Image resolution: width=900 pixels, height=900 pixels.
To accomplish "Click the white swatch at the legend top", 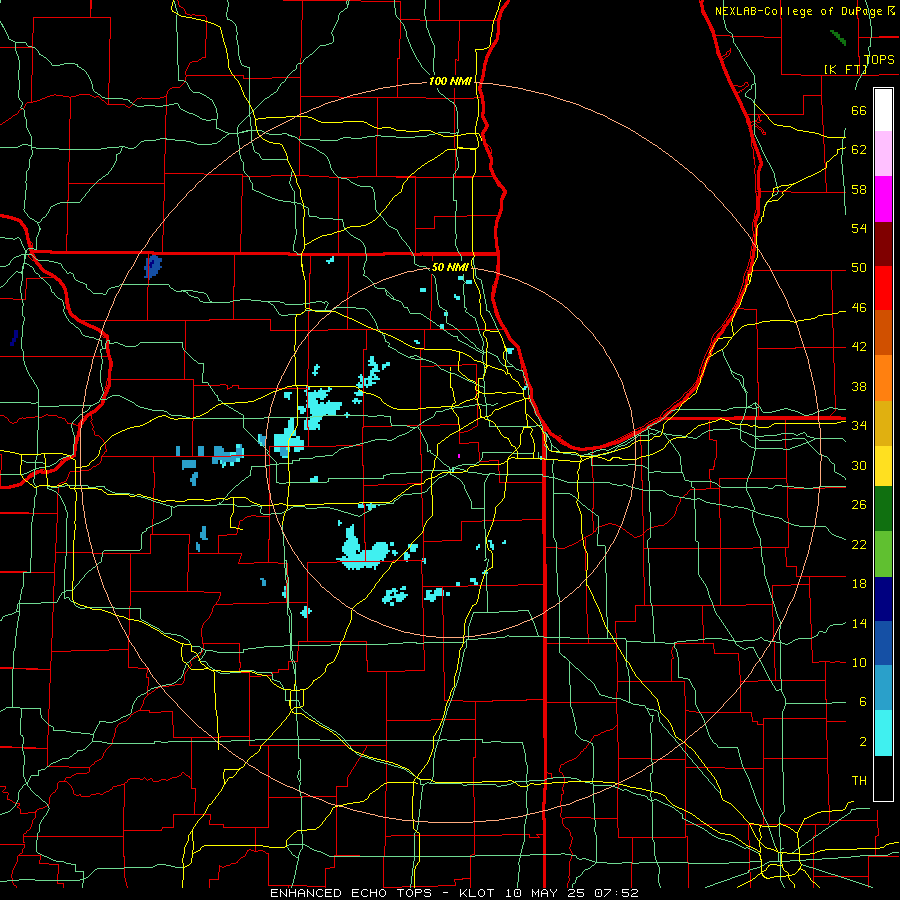I will pos(883,110).
